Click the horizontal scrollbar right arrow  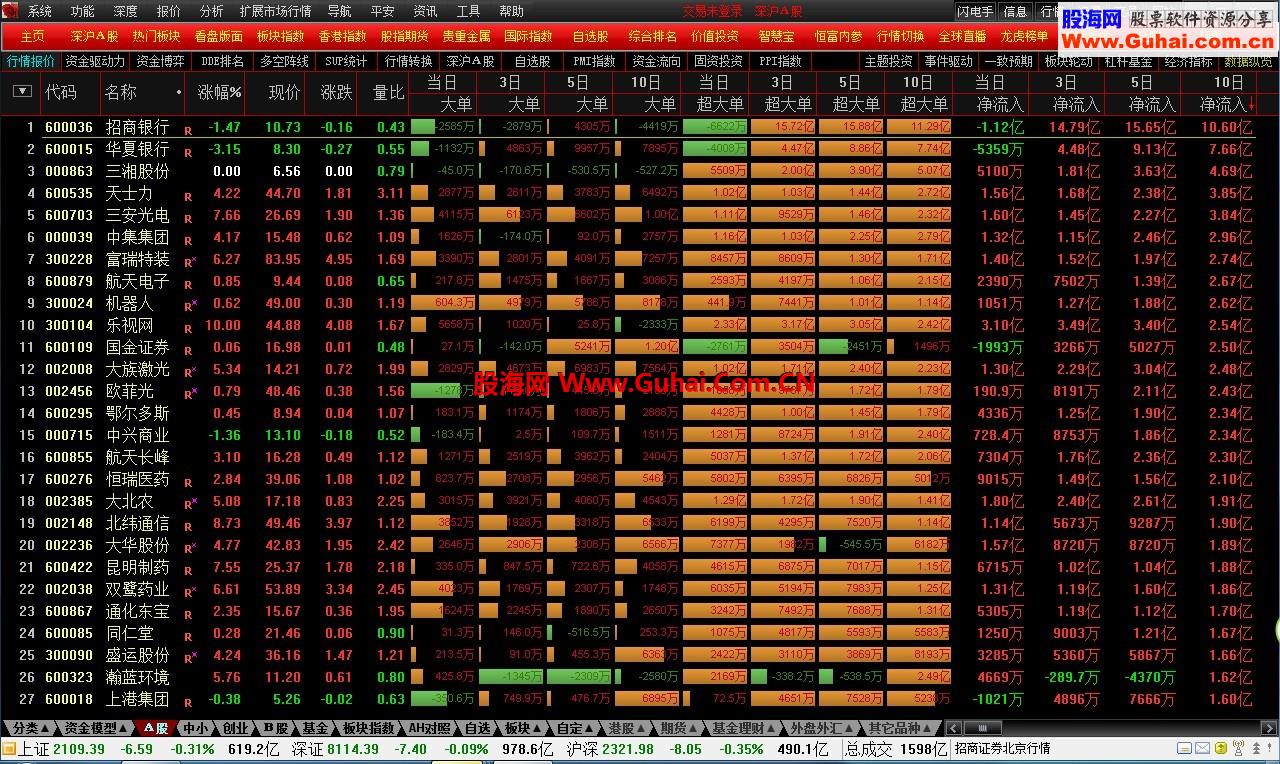tap(1269, 728)
